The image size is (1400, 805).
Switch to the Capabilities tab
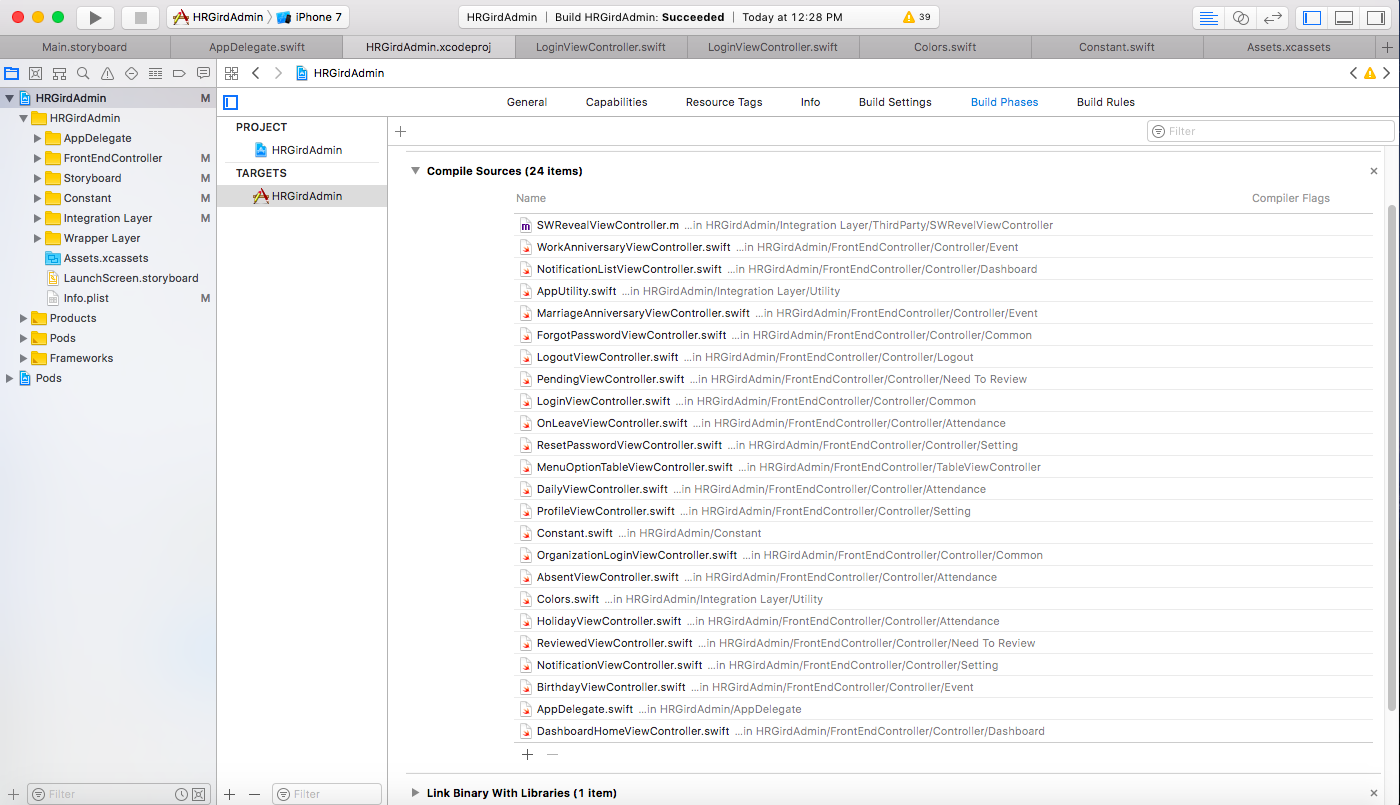tap(616, 102)
